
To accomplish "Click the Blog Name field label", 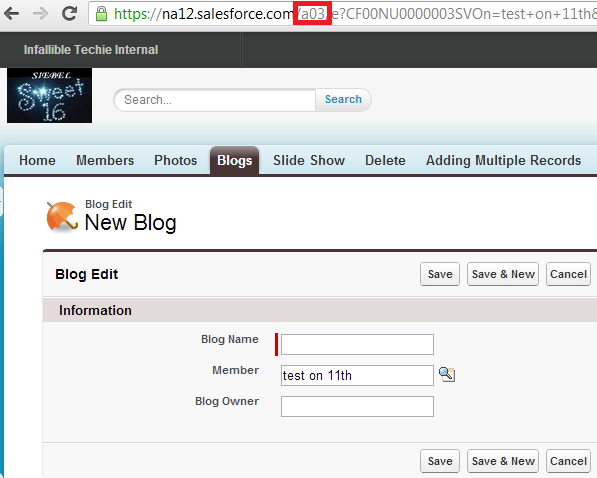I will pyautogui.click(x=230, y=339).
